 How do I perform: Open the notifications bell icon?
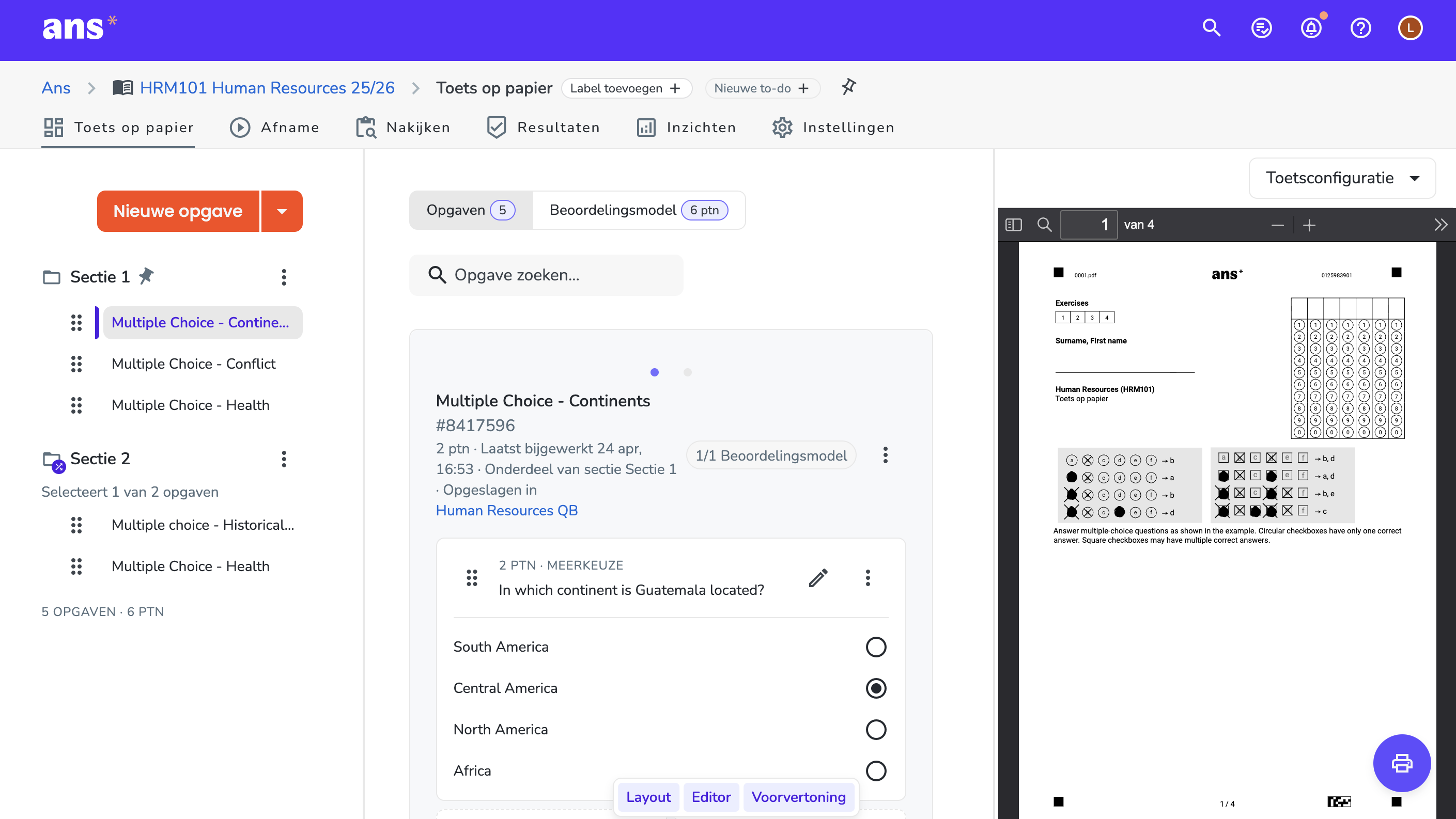[x=1311, y=28]
